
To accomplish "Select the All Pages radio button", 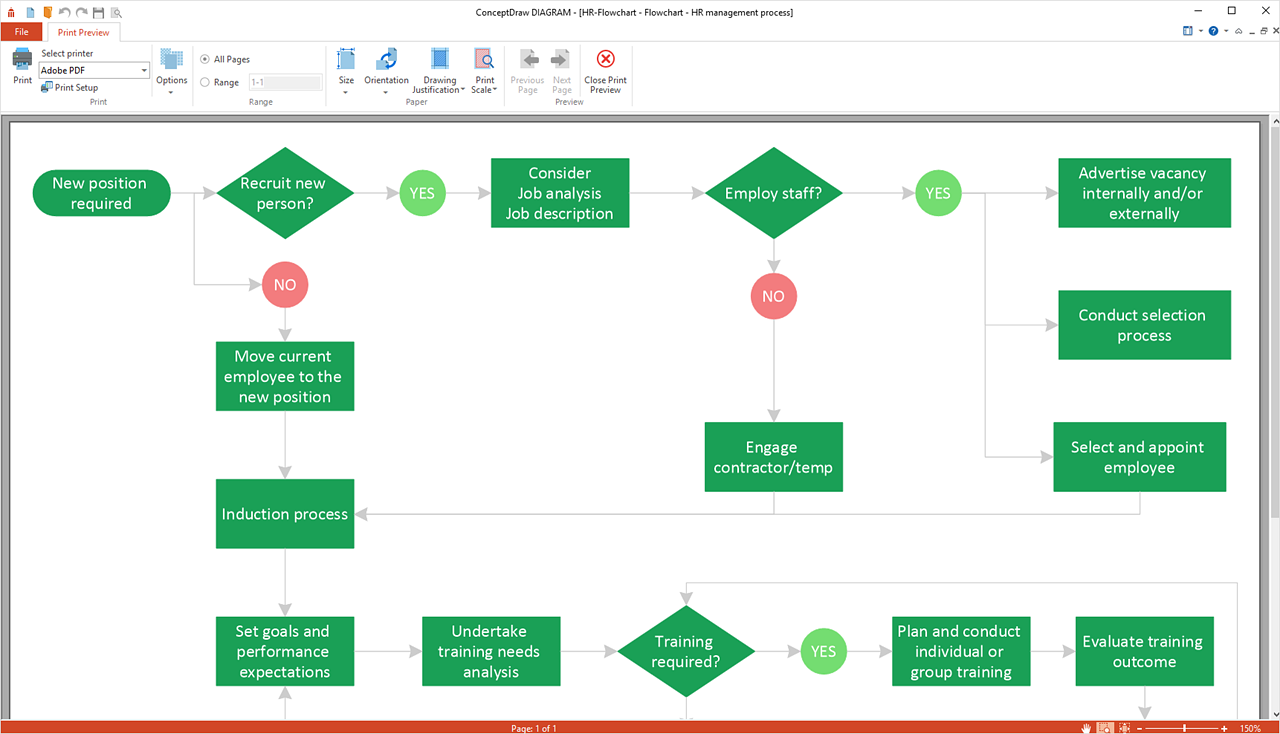I will click(205, 60).
